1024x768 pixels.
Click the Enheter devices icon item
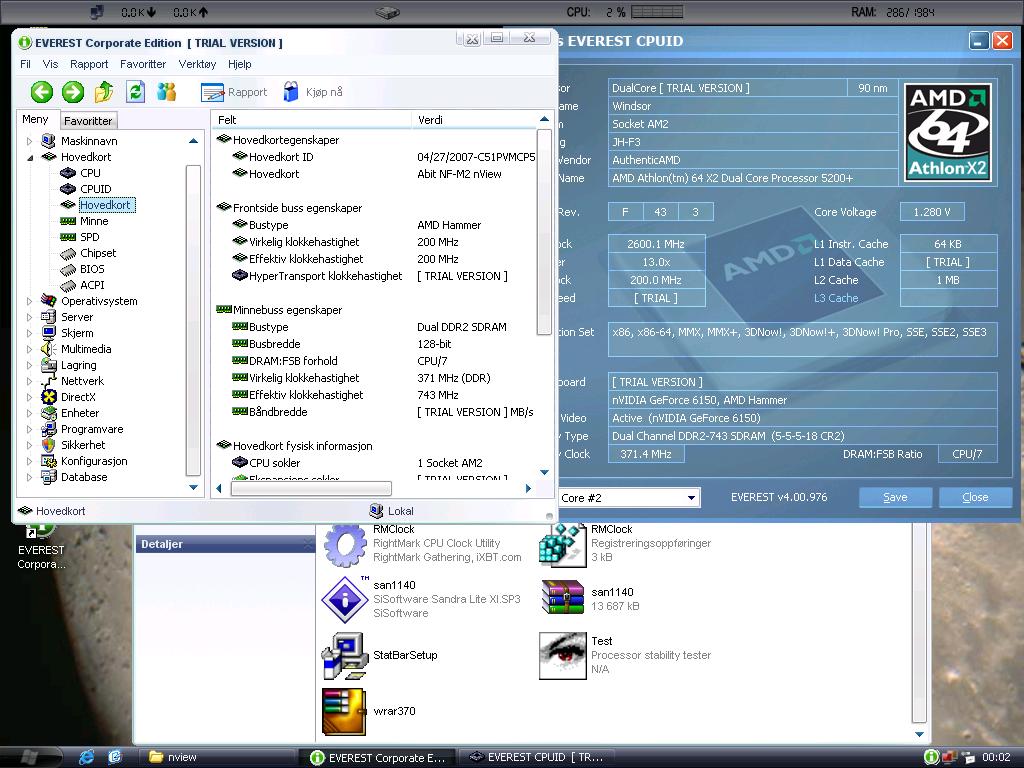[x=48, y=413]
